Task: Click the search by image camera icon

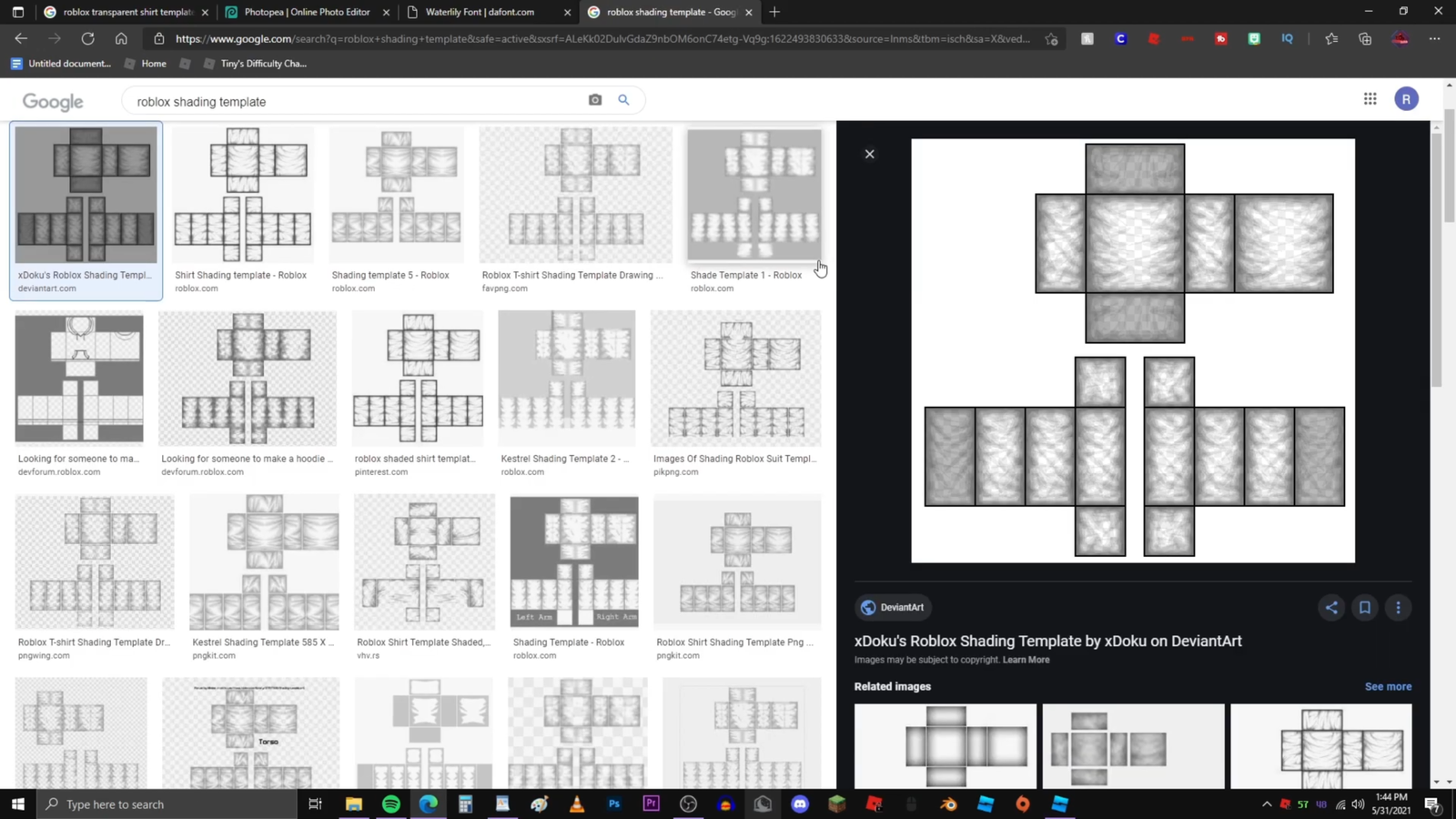Action: click(594, 100)
